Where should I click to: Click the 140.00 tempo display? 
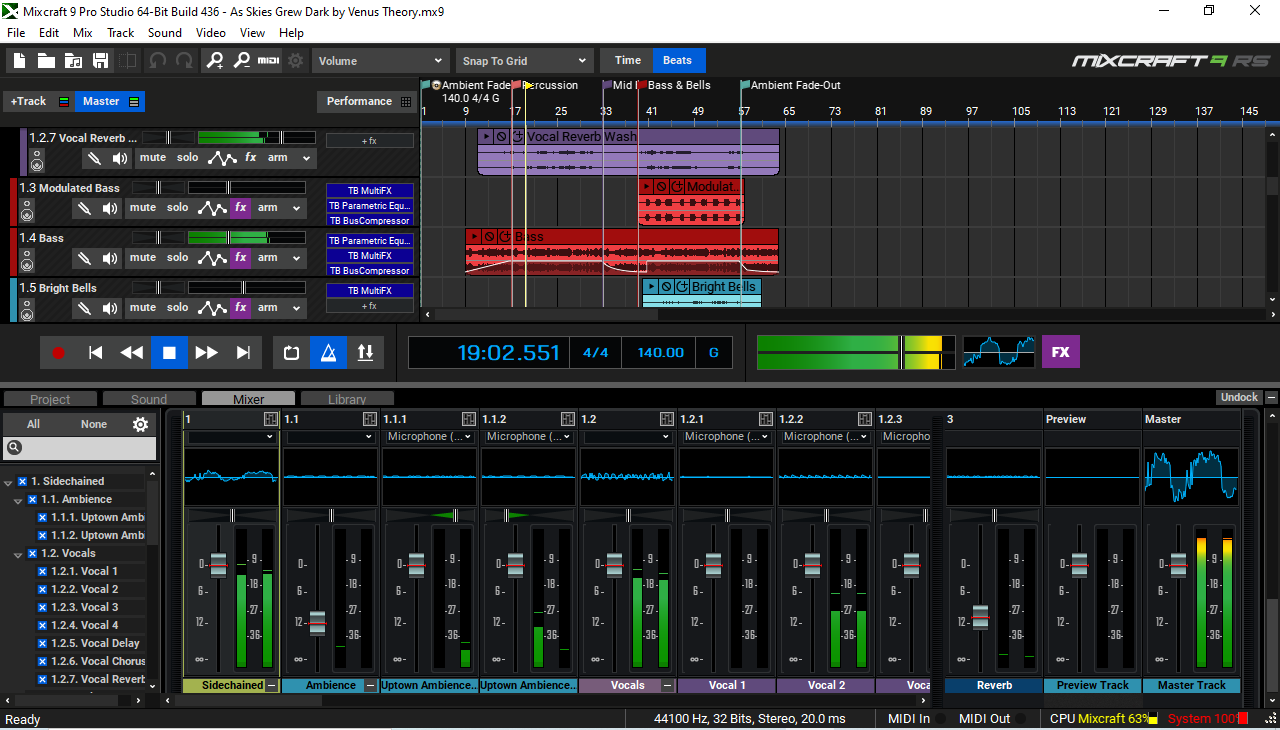coord(660,352)
